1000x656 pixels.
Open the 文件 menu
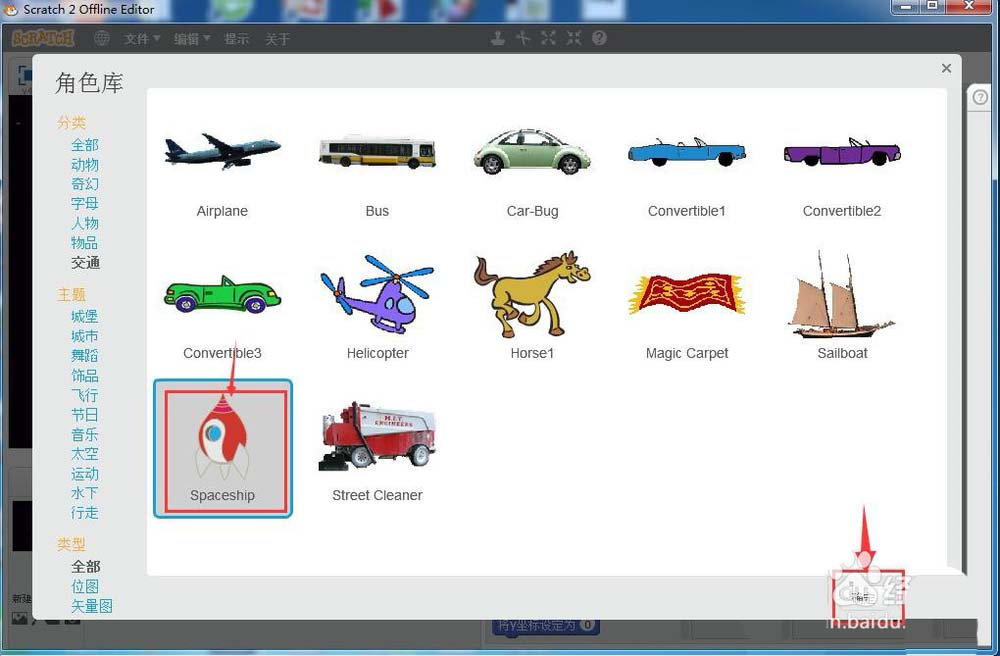pos(142,39)
